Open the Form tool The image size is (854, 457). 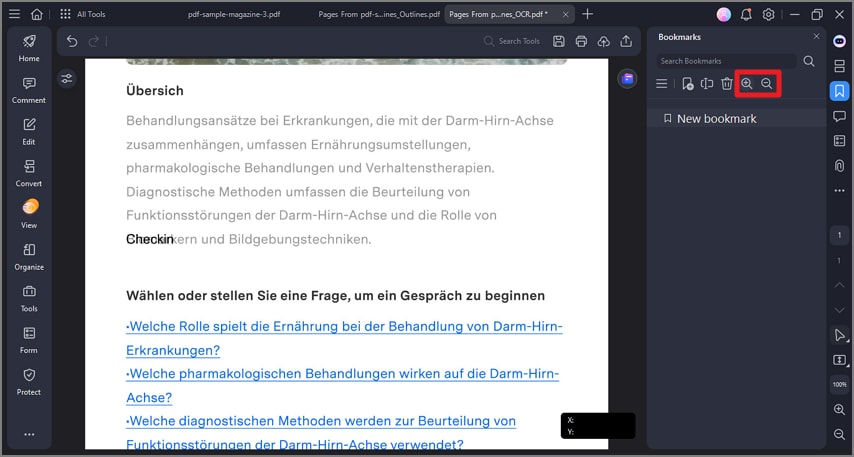pos(29,340)
